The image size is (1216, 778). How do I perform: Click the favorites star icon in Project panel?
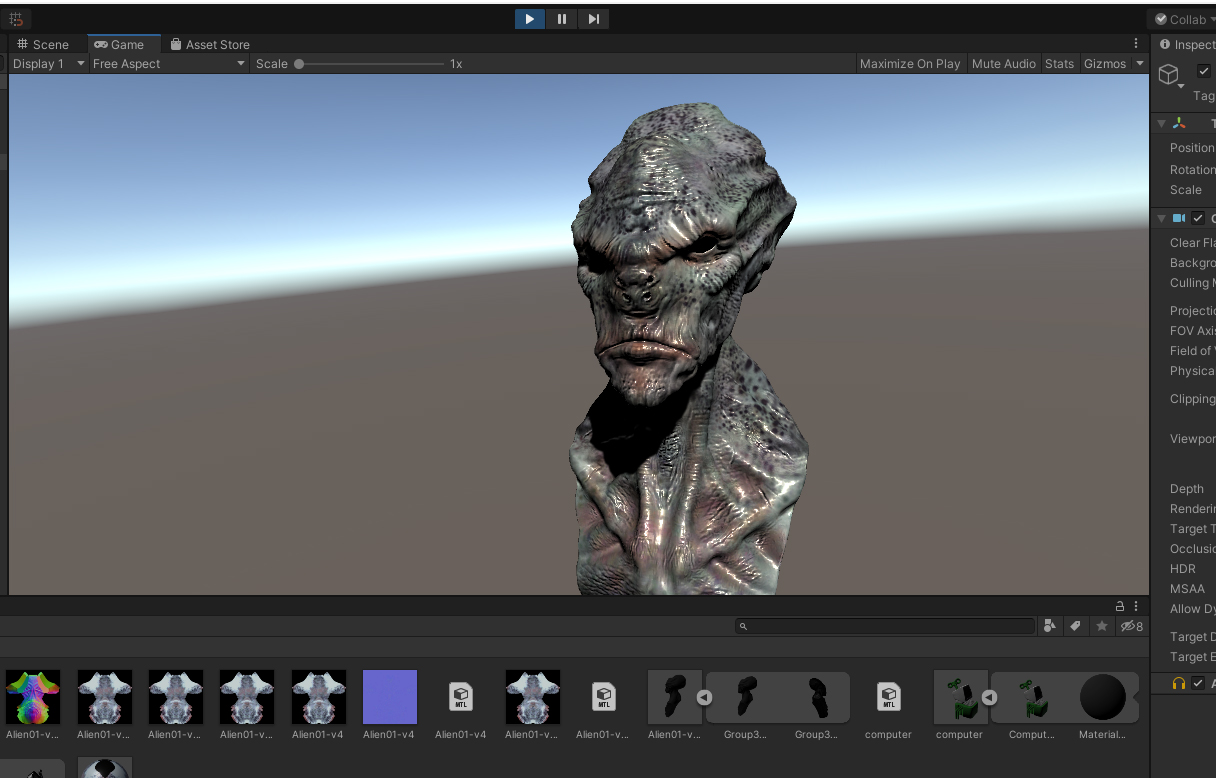(1102, 626)
